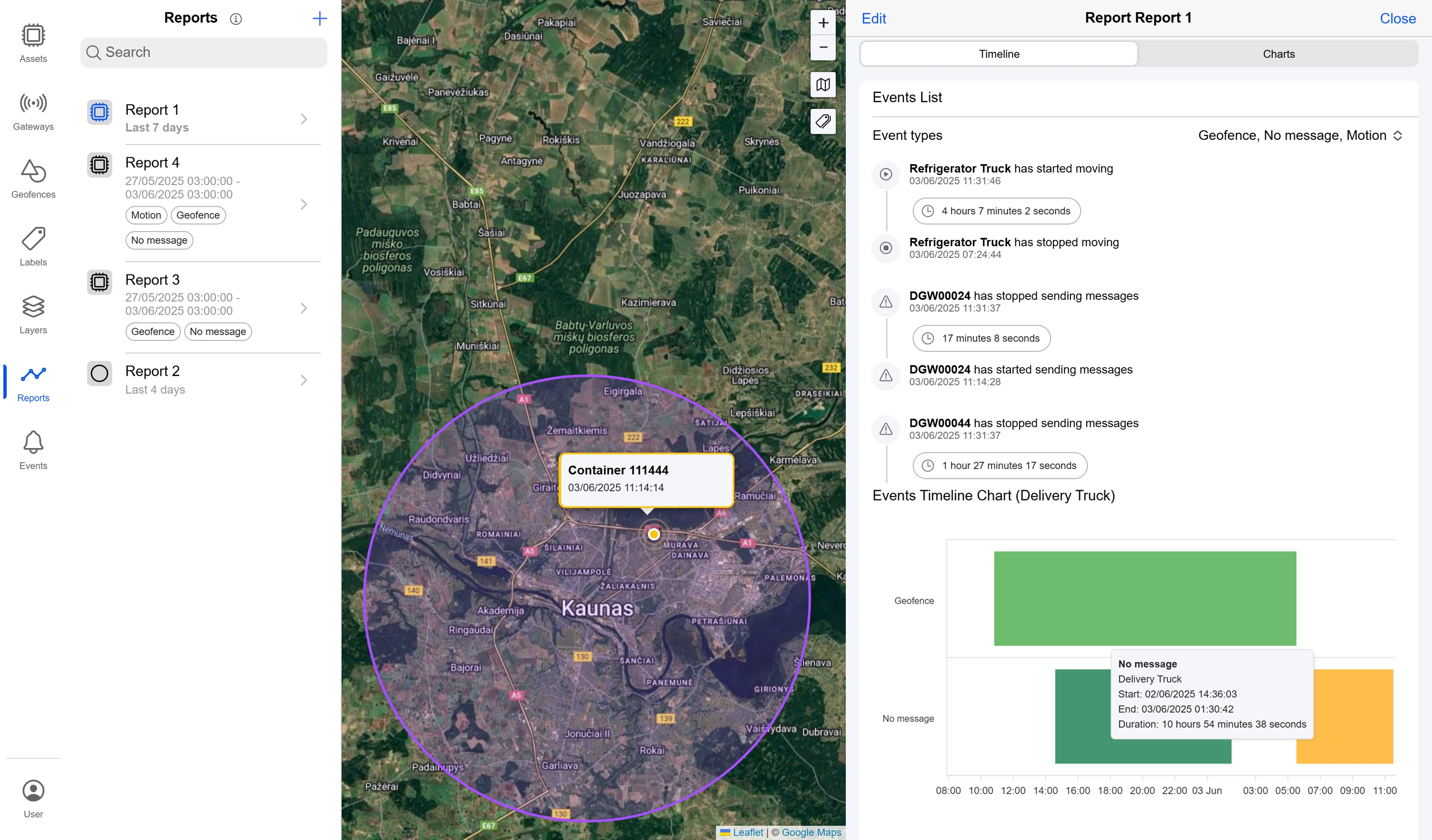This screenshot has width=1432, height=840.
Task: Toggle map labels tag button
Action: pyautogui.click(x=822, y=121)
